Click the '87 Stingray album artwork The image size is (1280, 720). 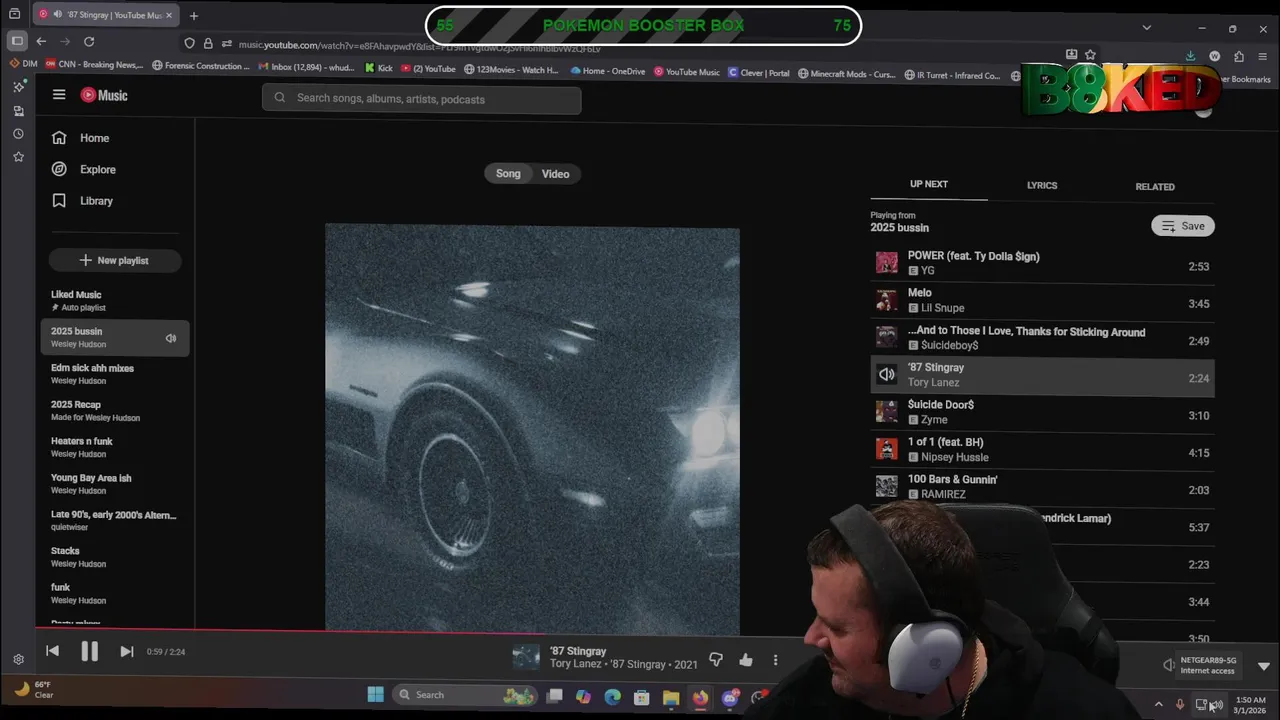pos(532,428)
